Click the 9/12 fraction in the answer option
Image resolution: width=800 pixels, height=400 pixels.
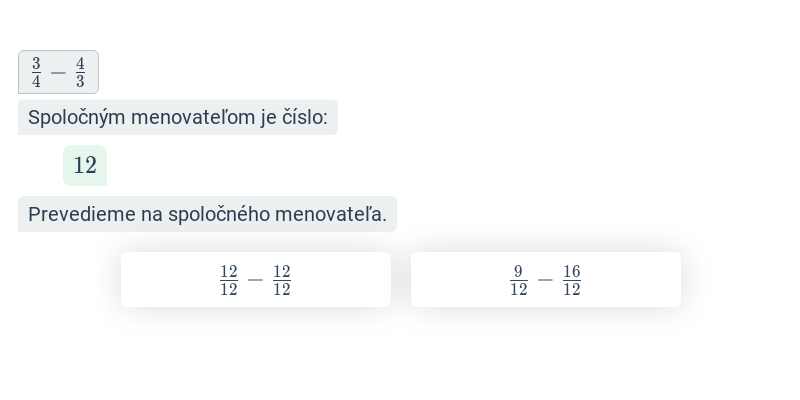[x=518, y=280]
